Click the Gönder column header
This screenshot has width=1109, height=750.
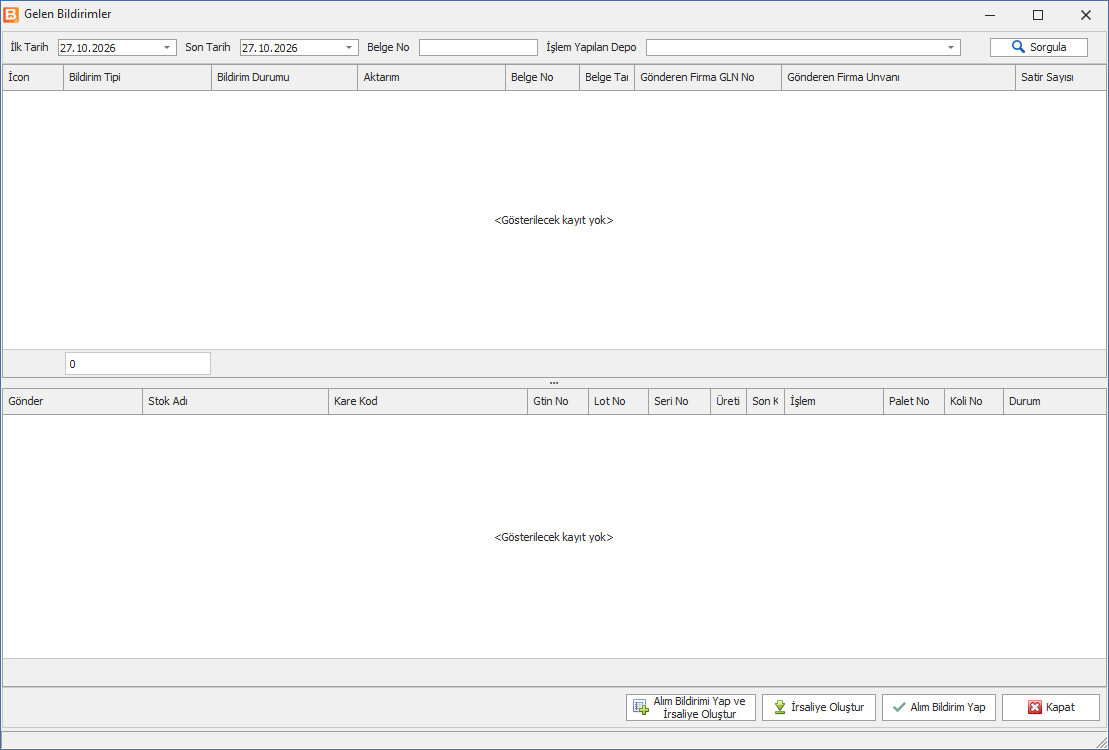pos(73,401)
